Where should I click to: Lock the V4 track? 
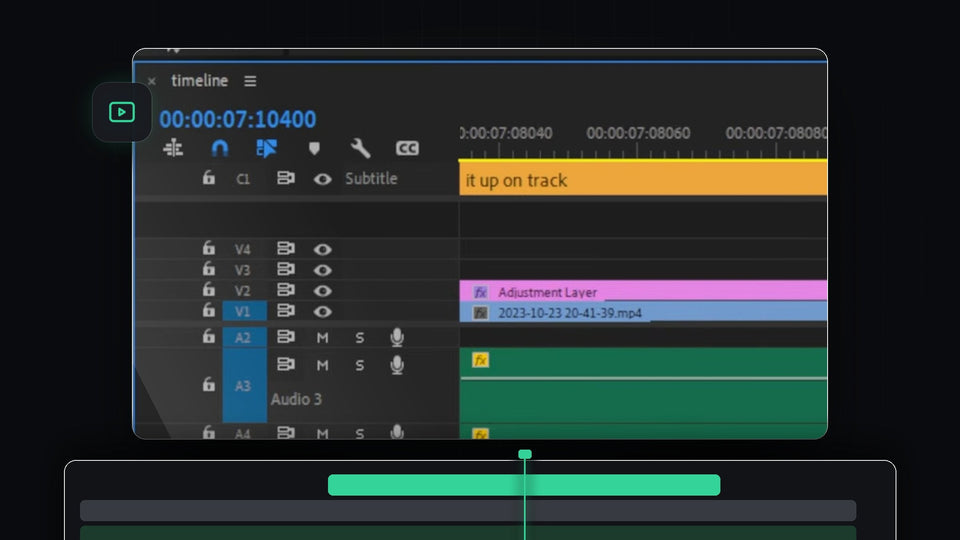(x=209, y=248)
